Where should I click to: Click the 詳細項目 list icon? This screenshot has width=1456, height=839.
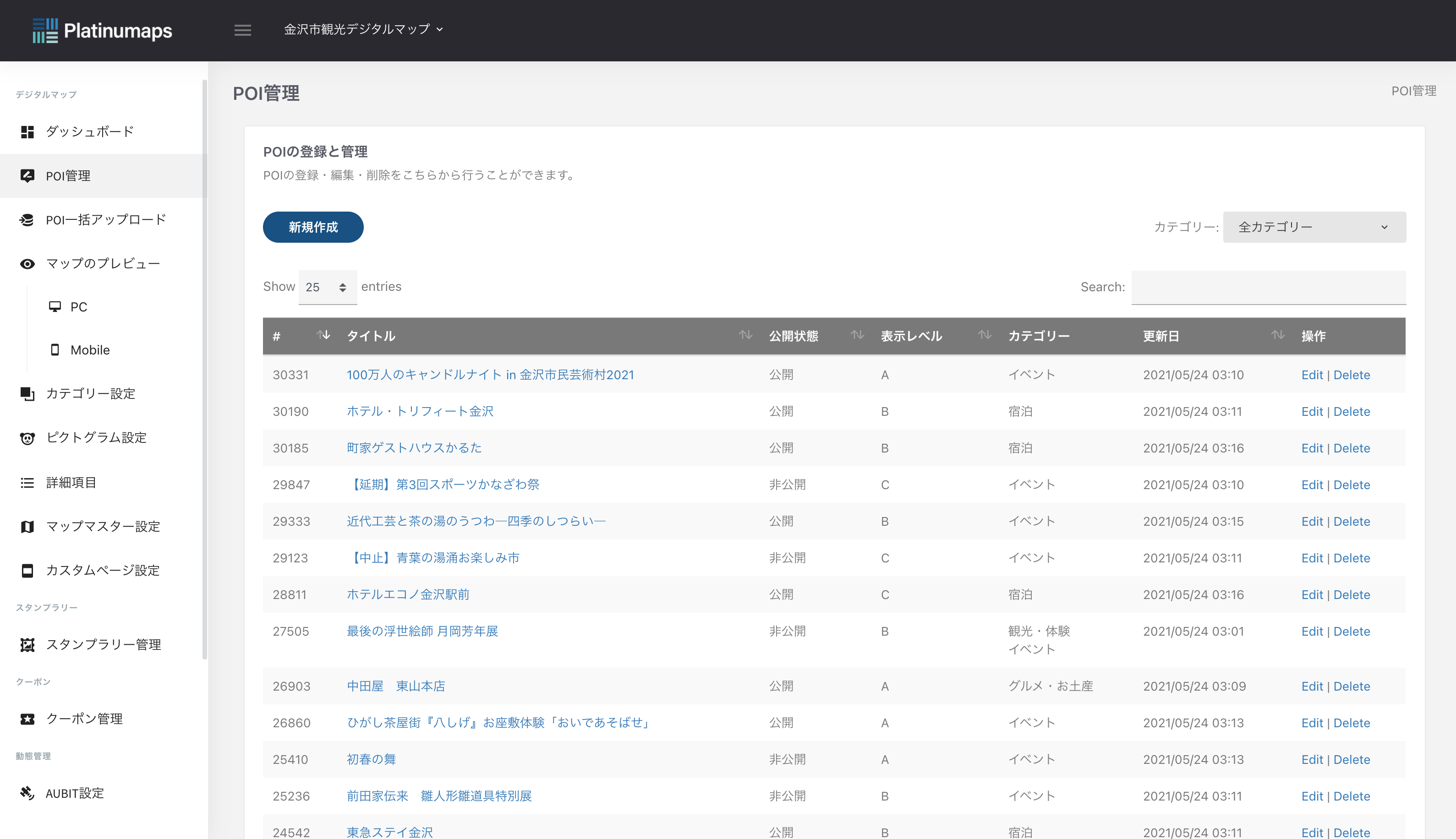point(27,482)
